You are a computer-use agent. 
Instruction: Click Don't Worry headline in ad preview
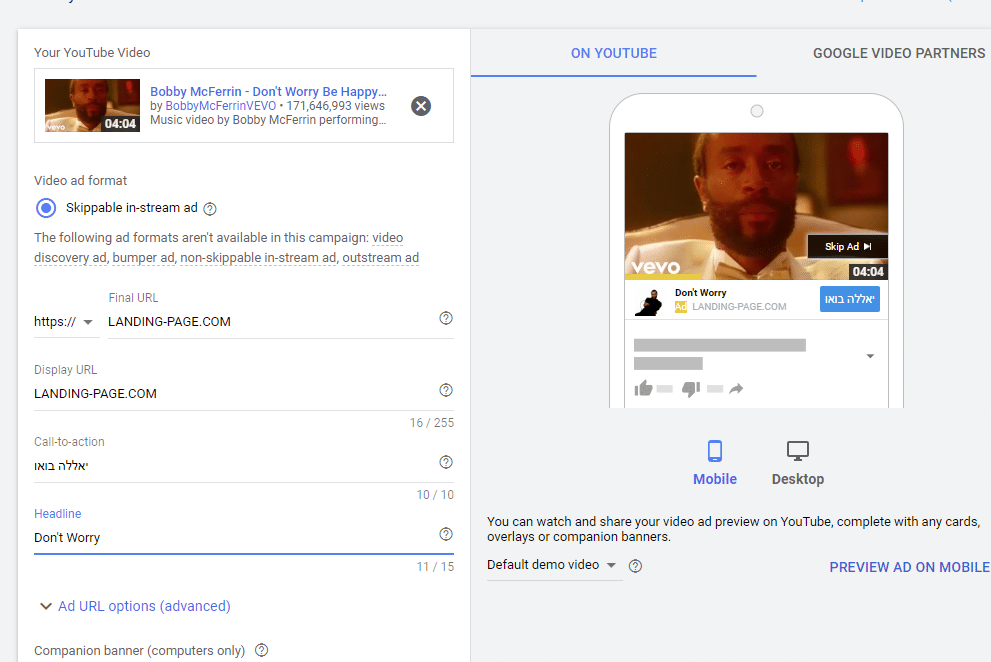(x=700, y=293)
